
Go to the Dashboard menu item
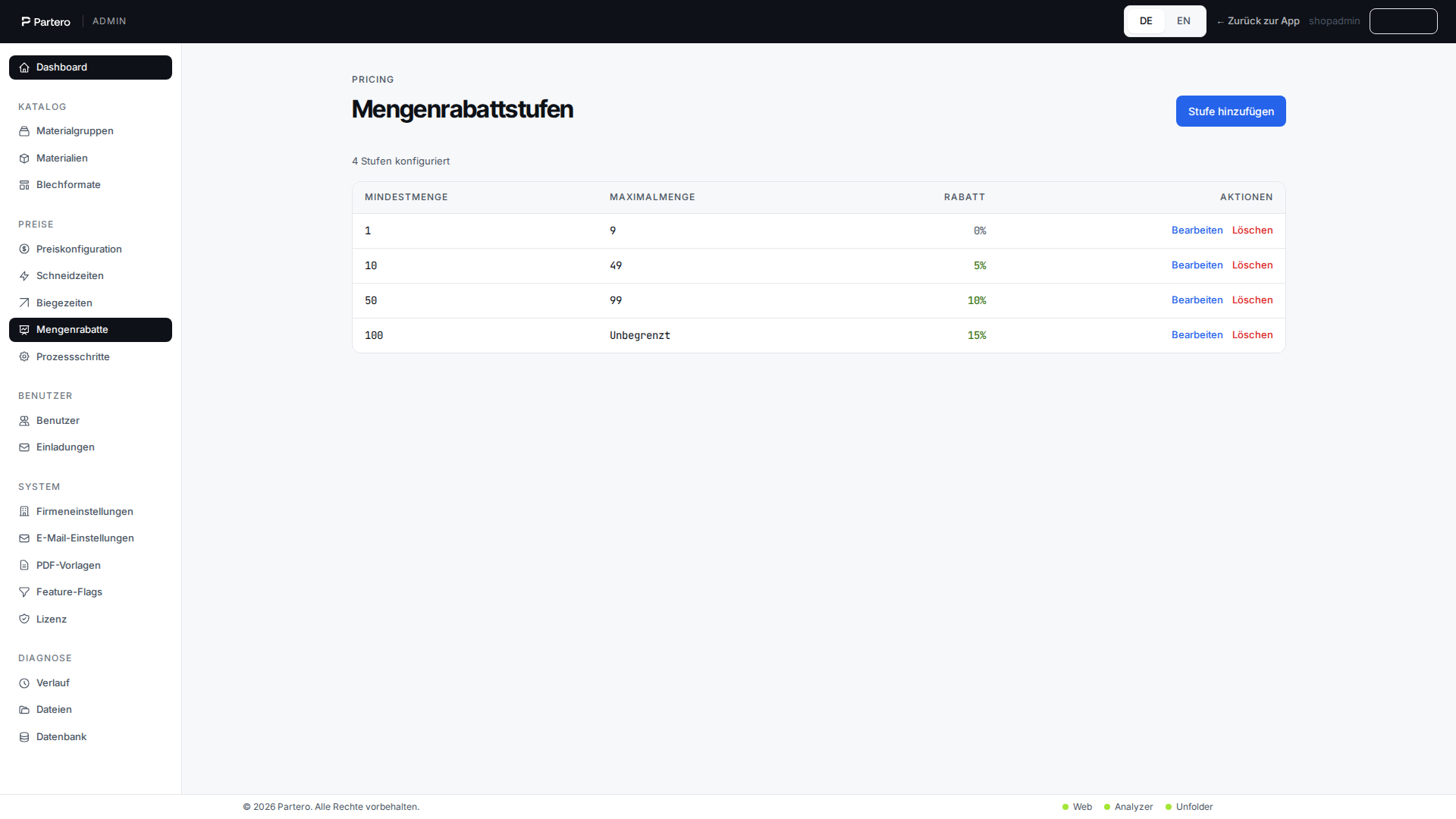click(90, 67)
